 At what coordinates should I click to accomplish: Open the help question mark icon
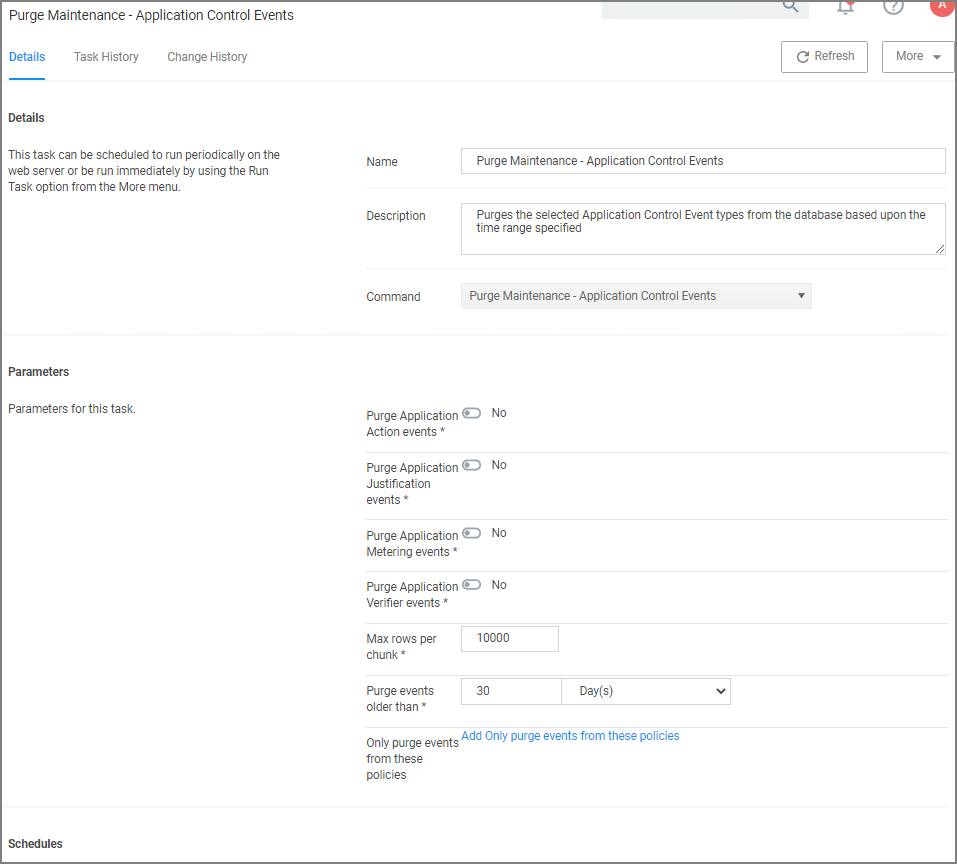click(893, 6)
